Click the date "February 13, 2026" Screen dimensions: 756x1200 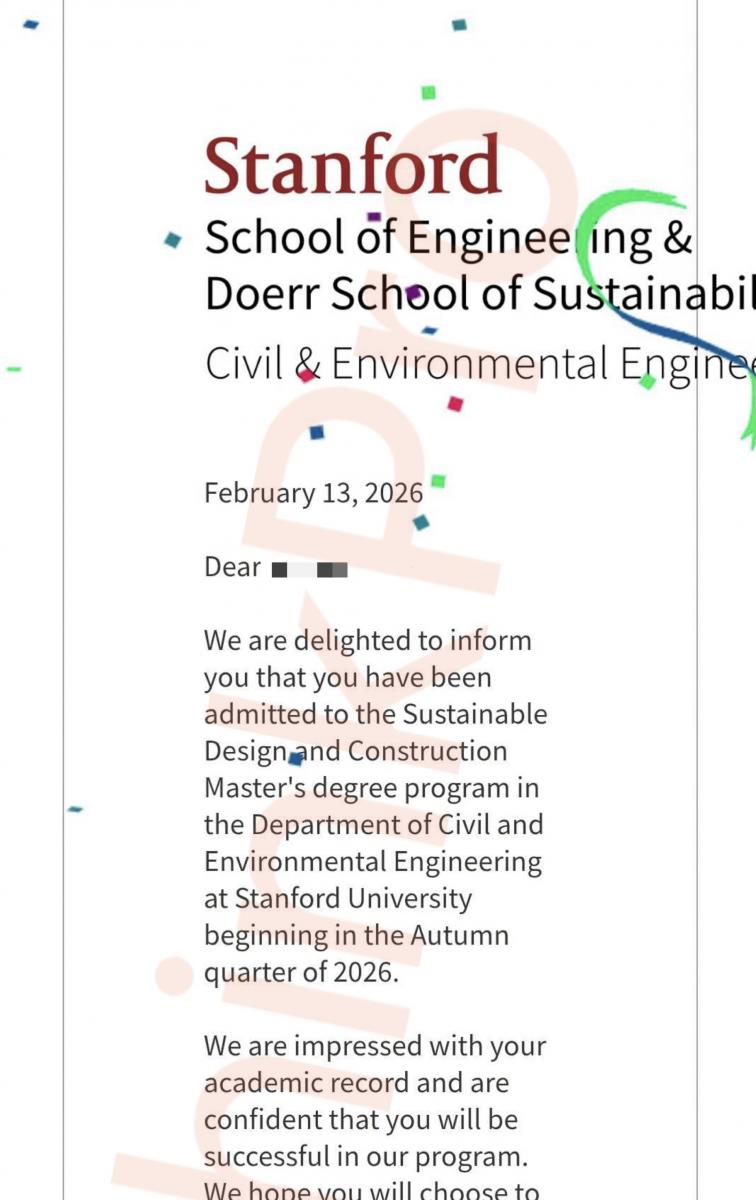(x=313, y=493)
